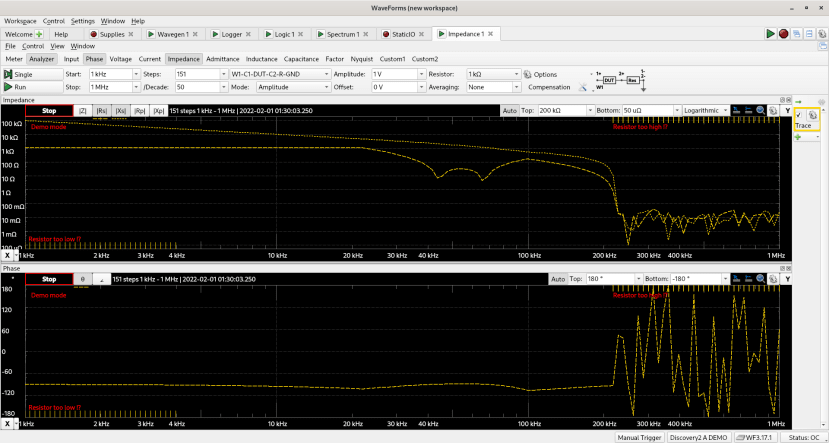
Task: Switch to the Logic 1 tab
Action: click(x=286, y=34)
